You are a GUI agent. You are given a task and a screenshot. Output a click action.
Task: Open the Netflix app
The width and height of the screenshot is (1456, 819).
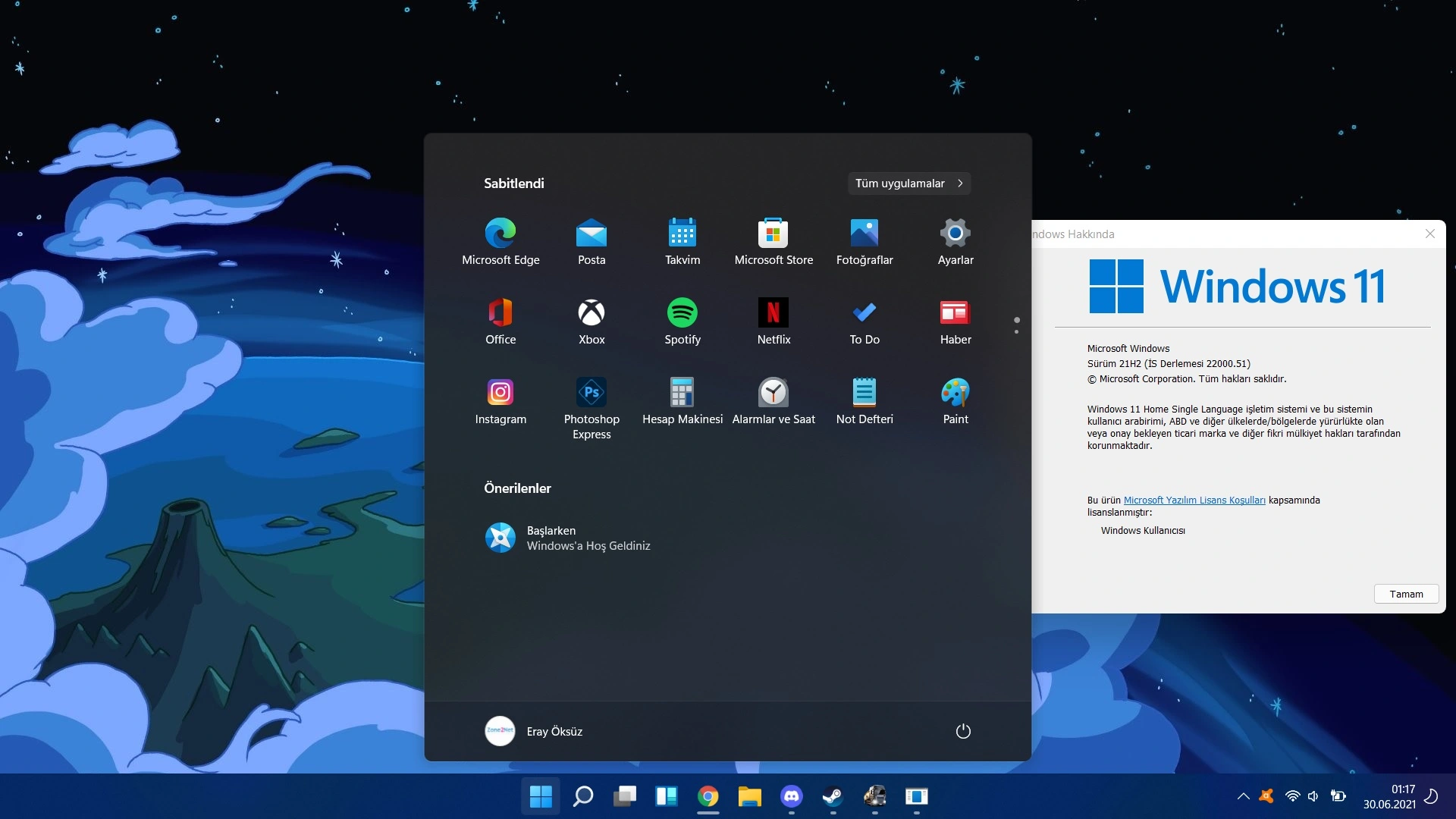(773, 322)
